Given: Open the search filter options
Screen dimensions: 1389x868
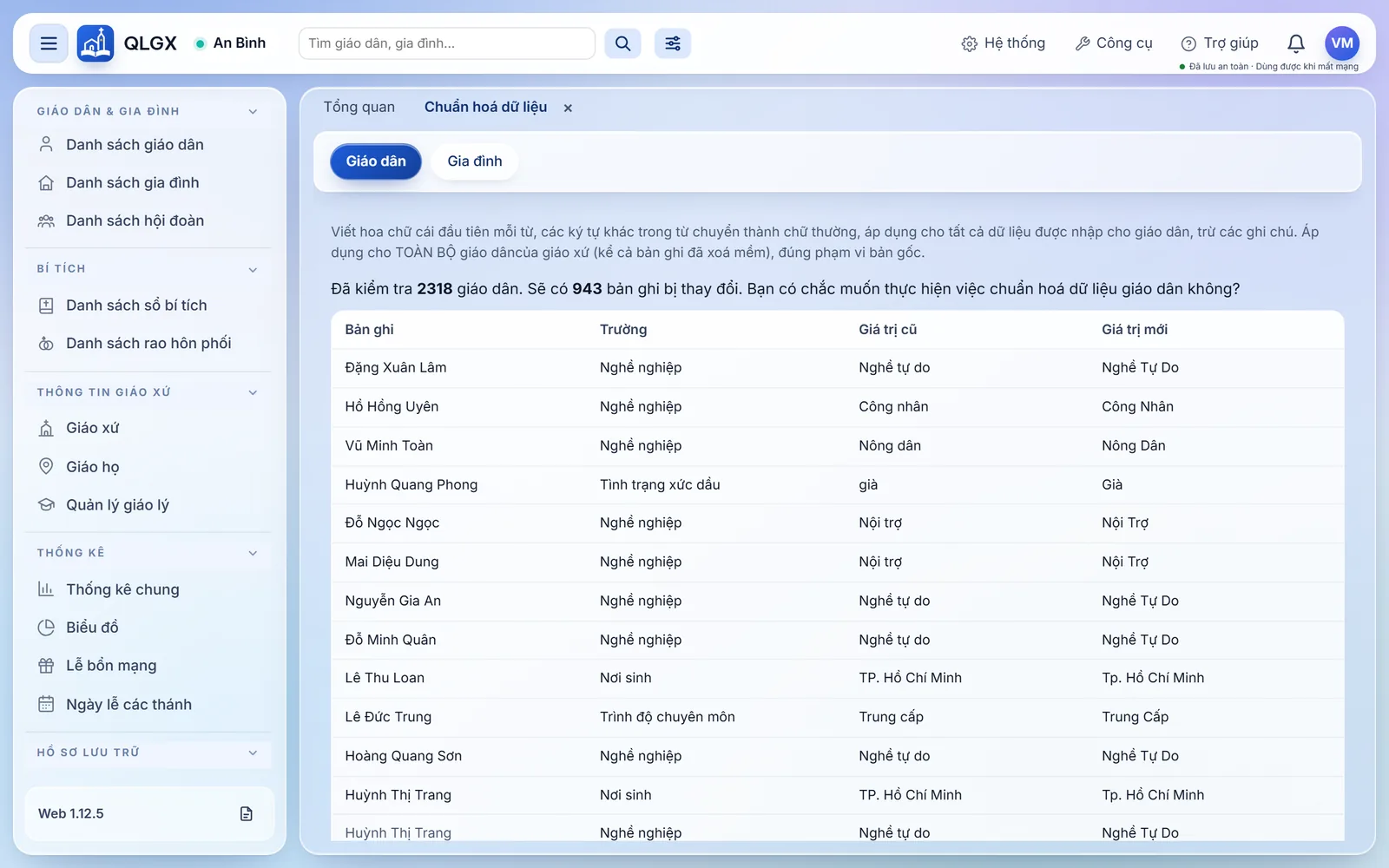Looking at the screenshot, I should (673, 43).
